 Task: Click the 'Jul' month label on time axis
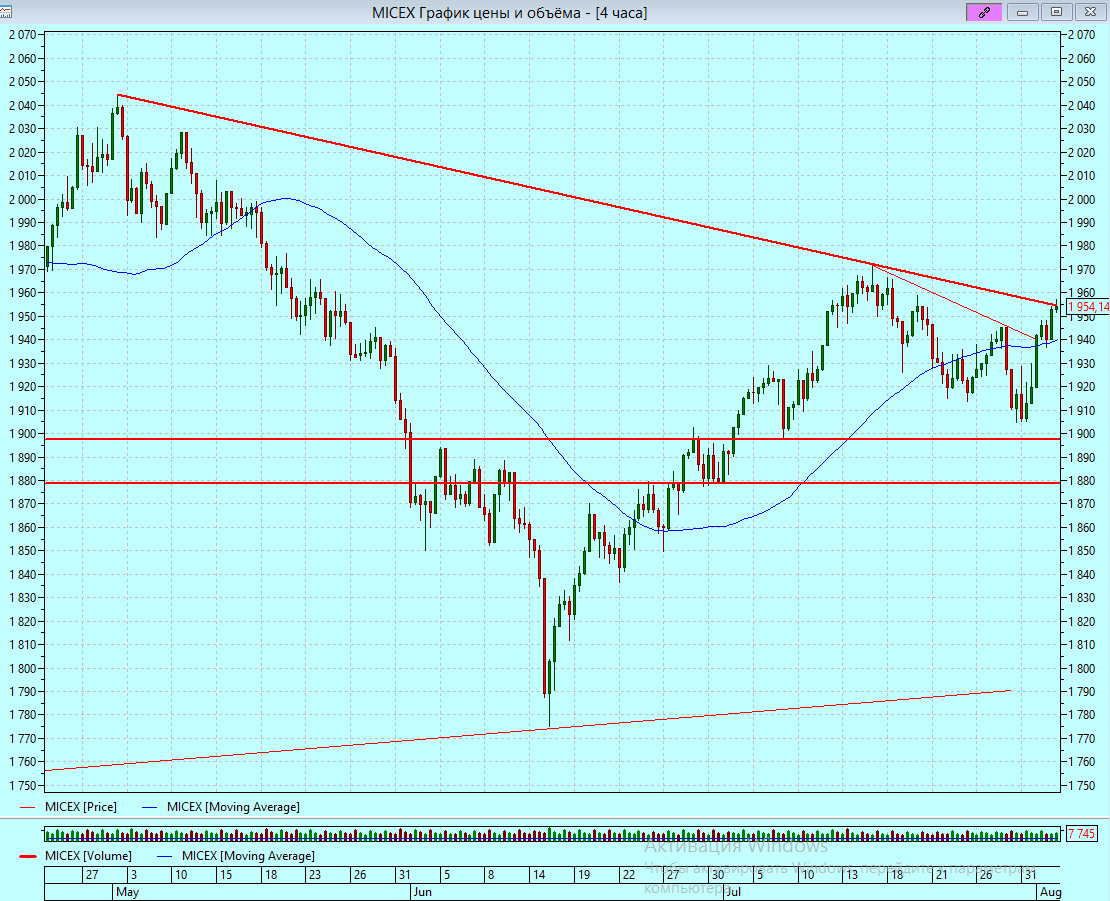pyautogui.click(x=733, y=892)
